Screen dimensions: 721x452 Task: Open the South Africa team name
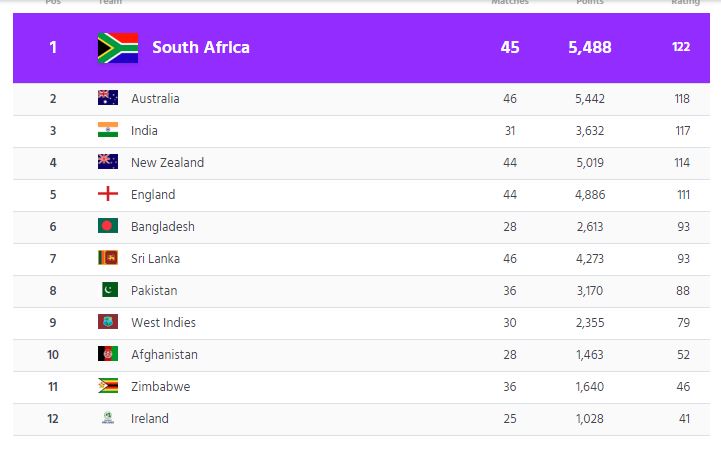coord(201,47)
